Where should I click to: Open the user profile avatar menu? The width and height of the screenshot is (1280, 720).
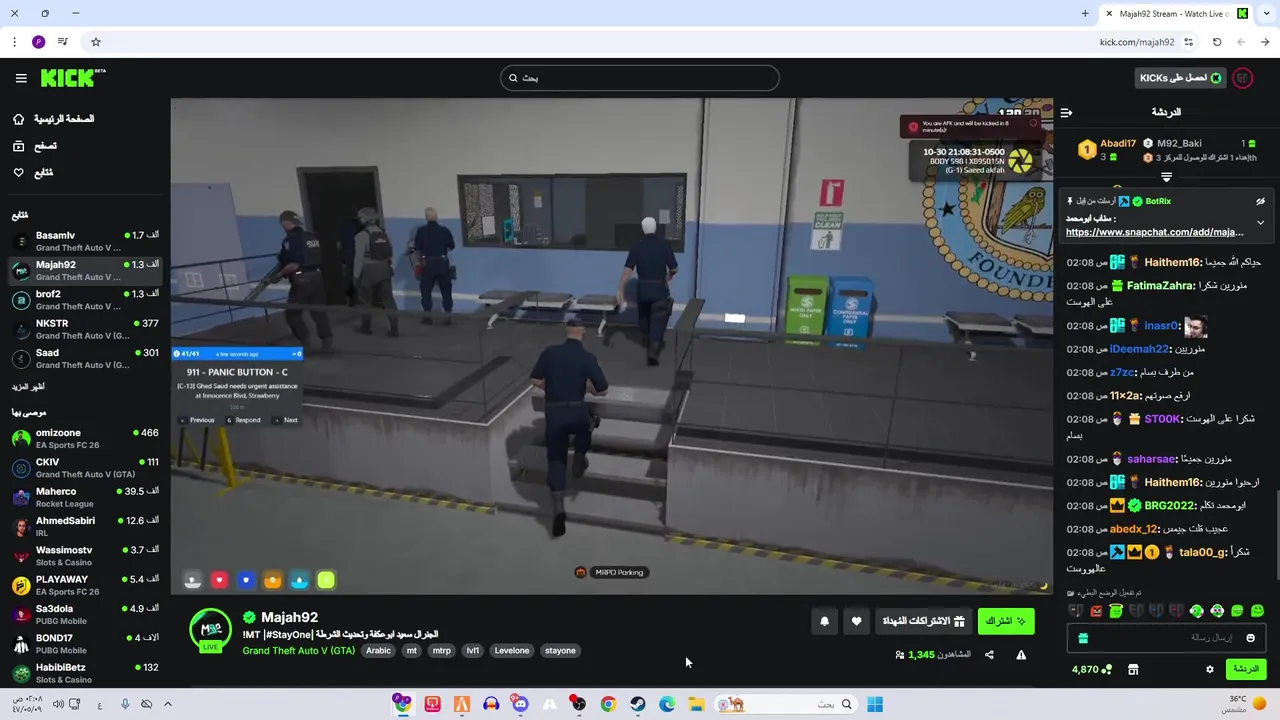[x=1243, y=78]
